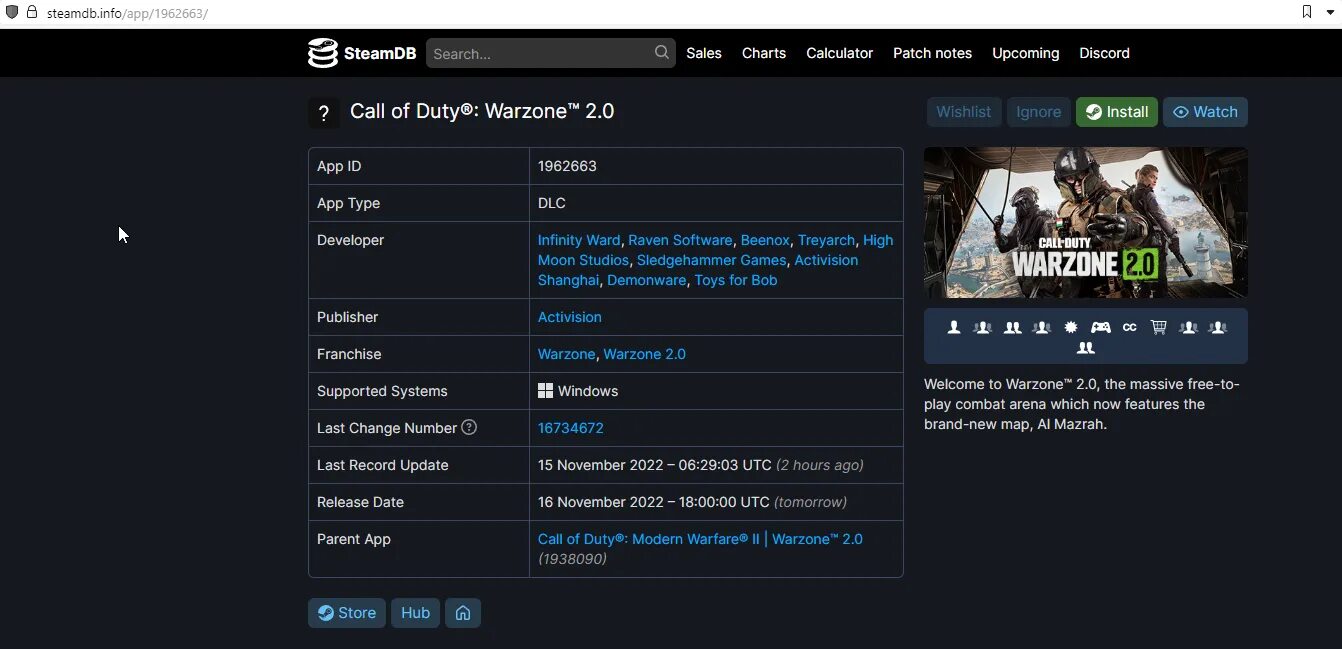This screenshot has height=649, width=1342.
Task: Add game to Wishlist
Action: [x=964, y=112]
